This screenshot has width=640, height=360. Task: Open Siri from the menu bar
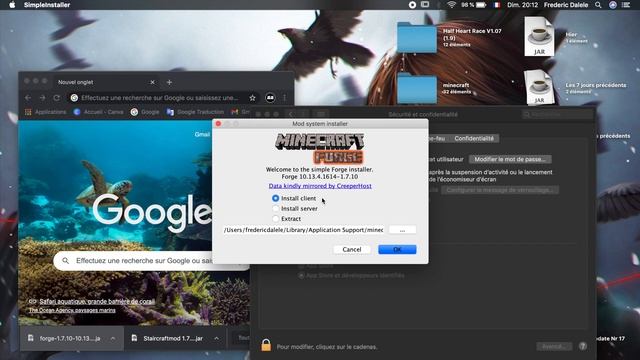[x=613, y=5]
